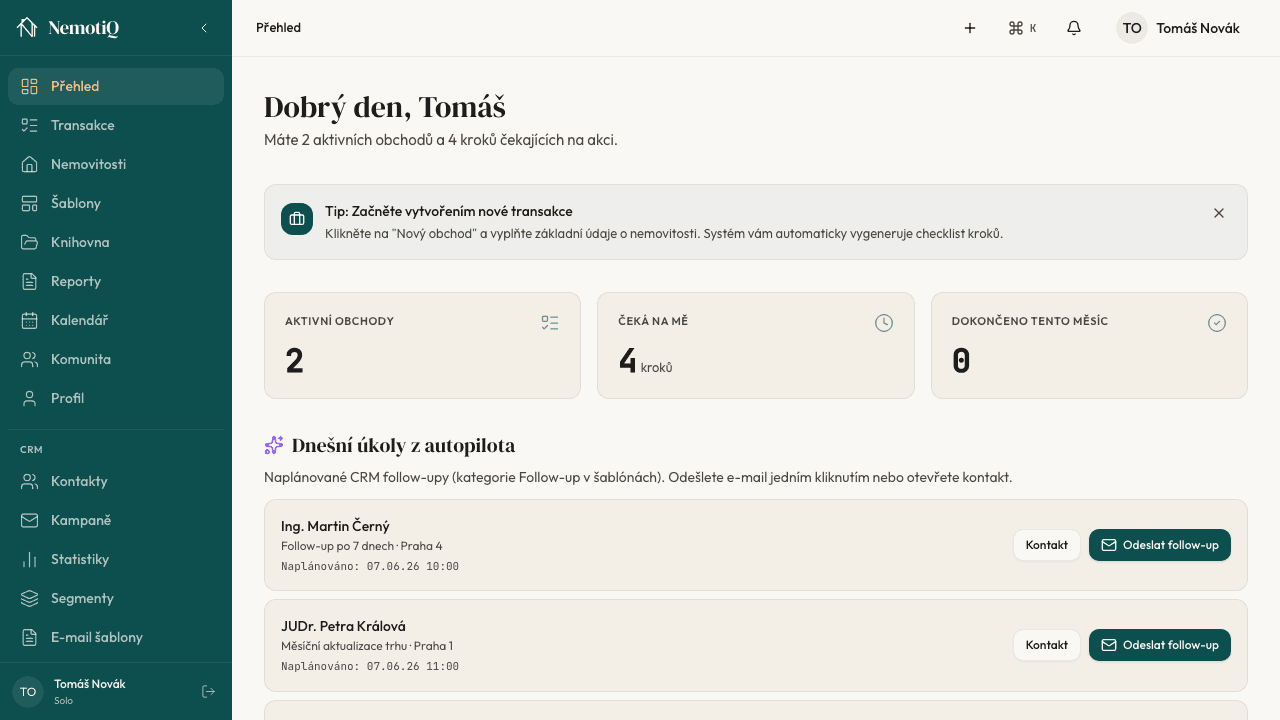Click the briefcase icon in tip banner
This screenshot has width=1280, height=720.
point(297,219)
